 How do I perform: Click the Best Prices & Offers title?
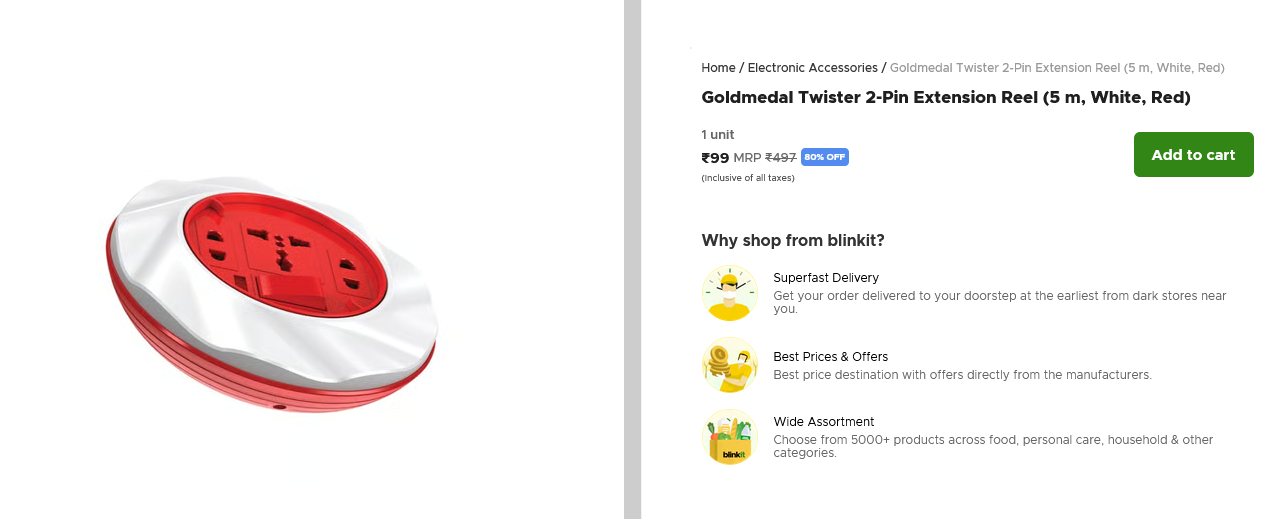(x=830, y=357)
